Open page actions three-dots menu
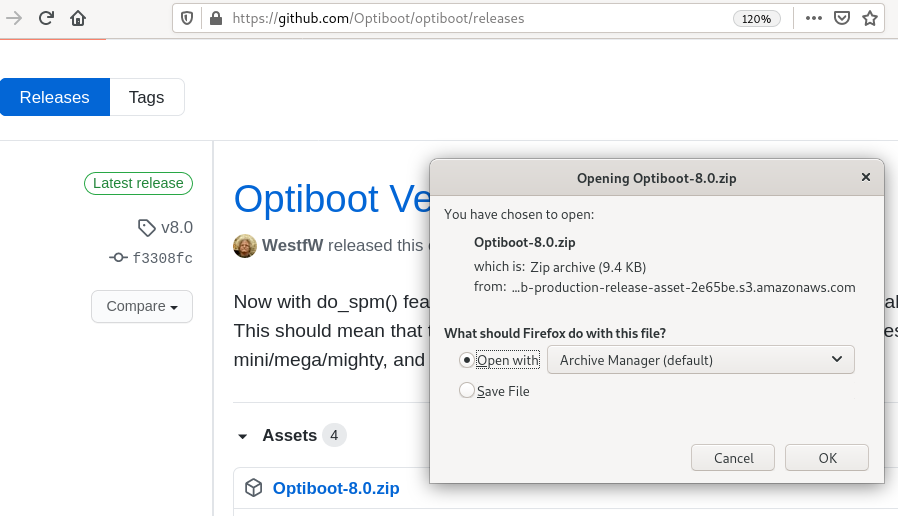898x516 pixels. (814, 18)
